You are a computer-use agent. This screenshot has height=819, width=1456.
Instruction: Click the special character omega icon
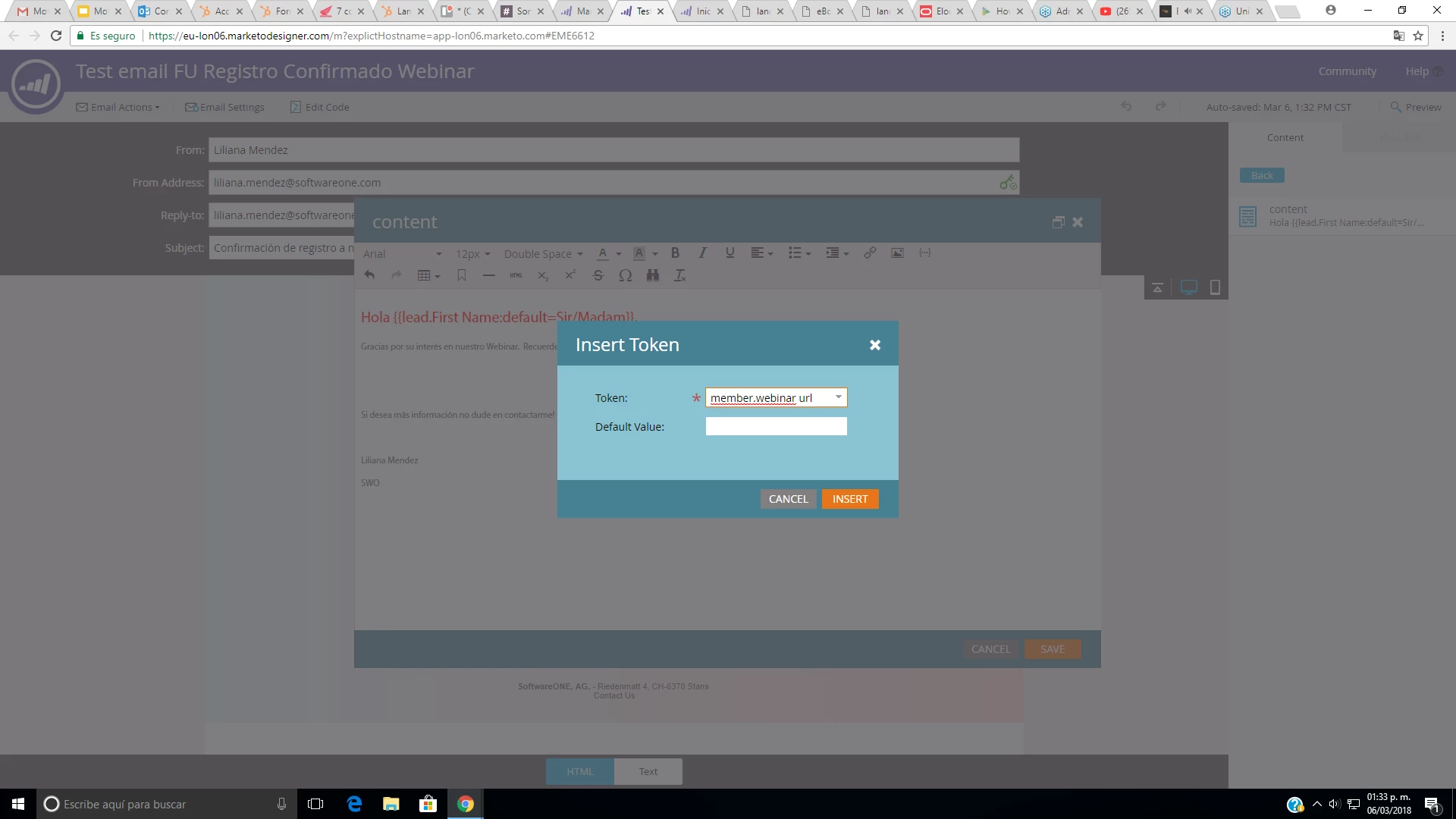click(625, 275)
